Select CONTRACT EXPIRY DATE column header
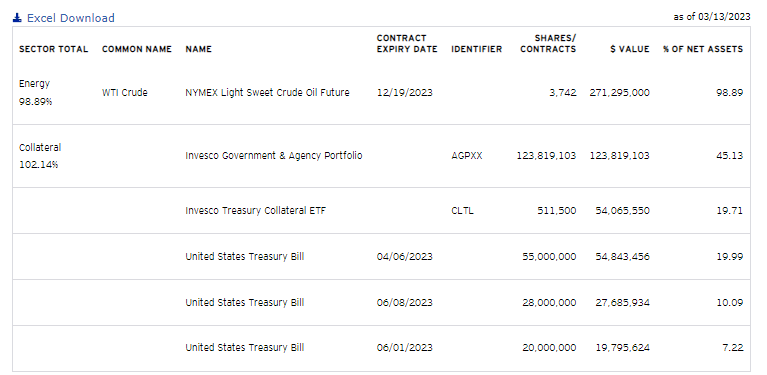The image size is (767, 375). point(407,44)
